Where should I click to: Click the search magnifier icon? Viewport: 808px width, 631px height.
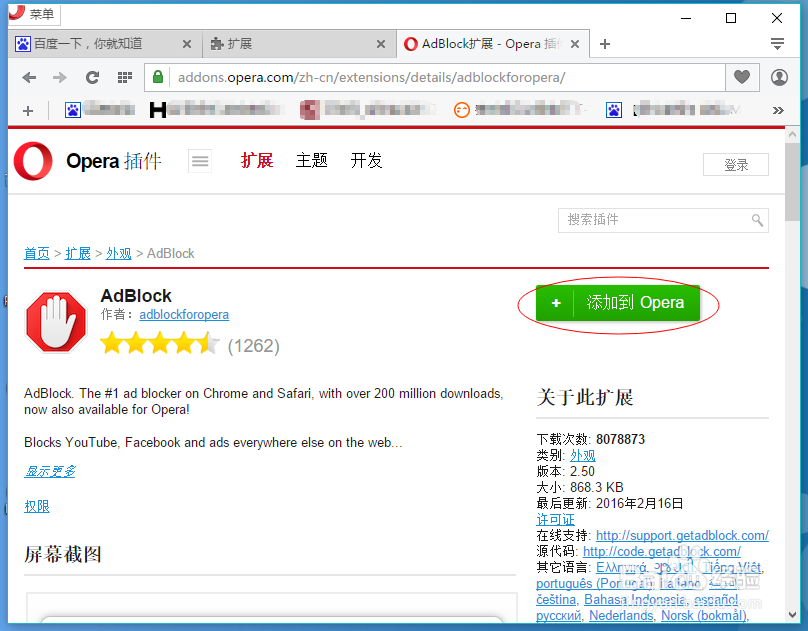click(x=757, y=220)
